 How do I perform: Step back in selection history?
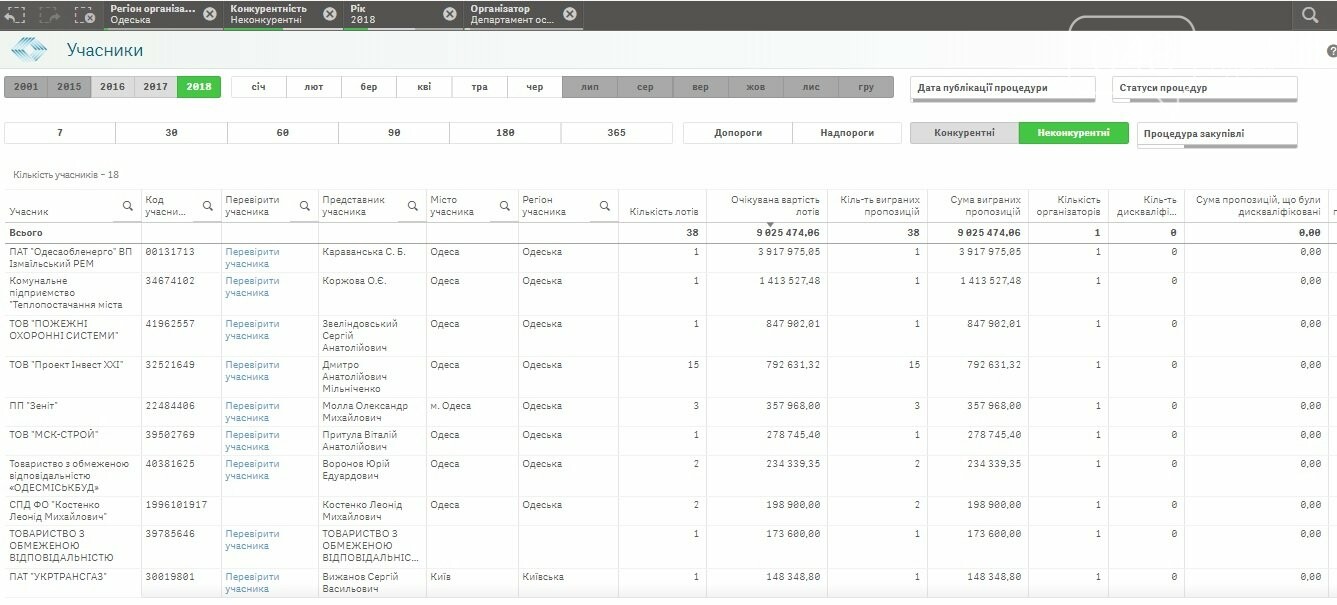coord(15,14)
